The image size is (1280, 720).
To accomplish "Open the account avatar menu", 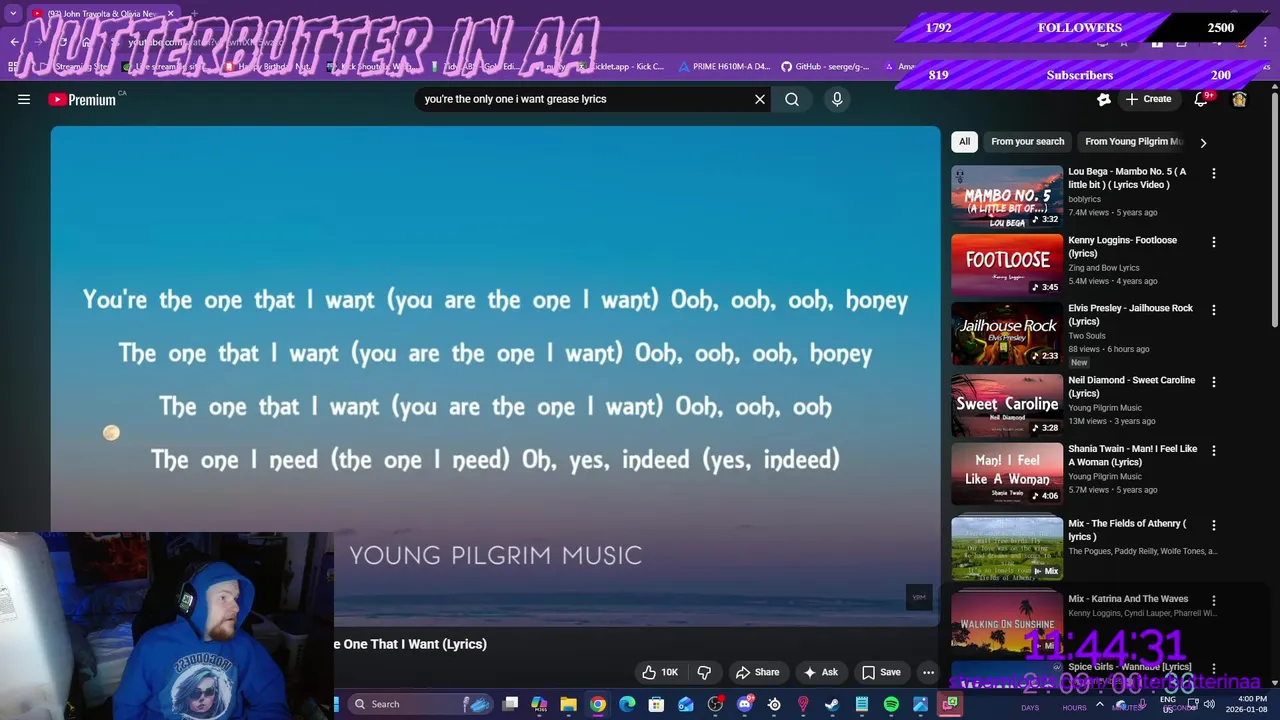I will coord(1239,99).
